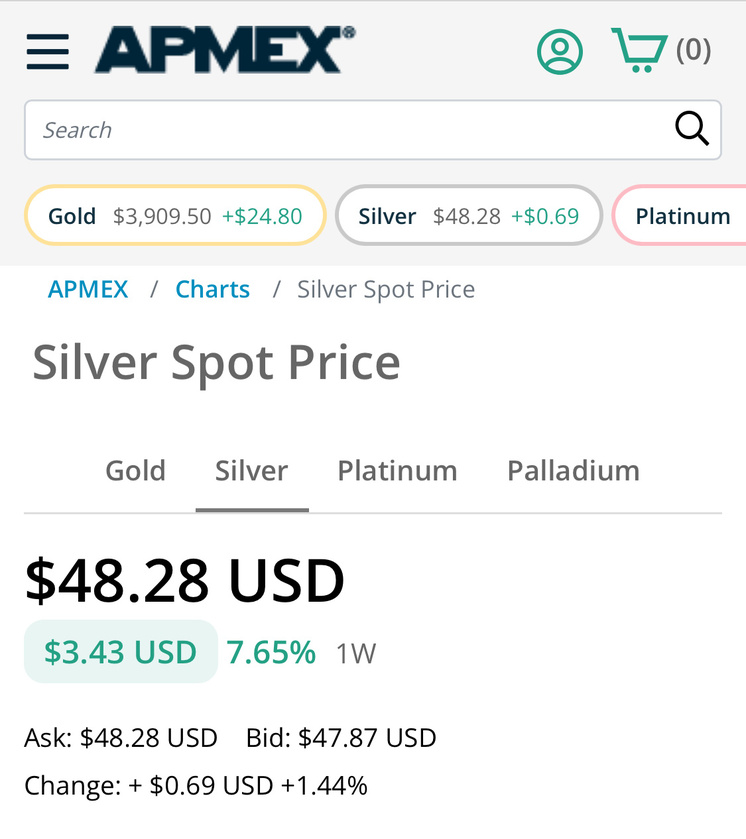This screenshot has width=746, height=839.
Task: Click the $48.28 USD price heading
Action: click(185, 580)
